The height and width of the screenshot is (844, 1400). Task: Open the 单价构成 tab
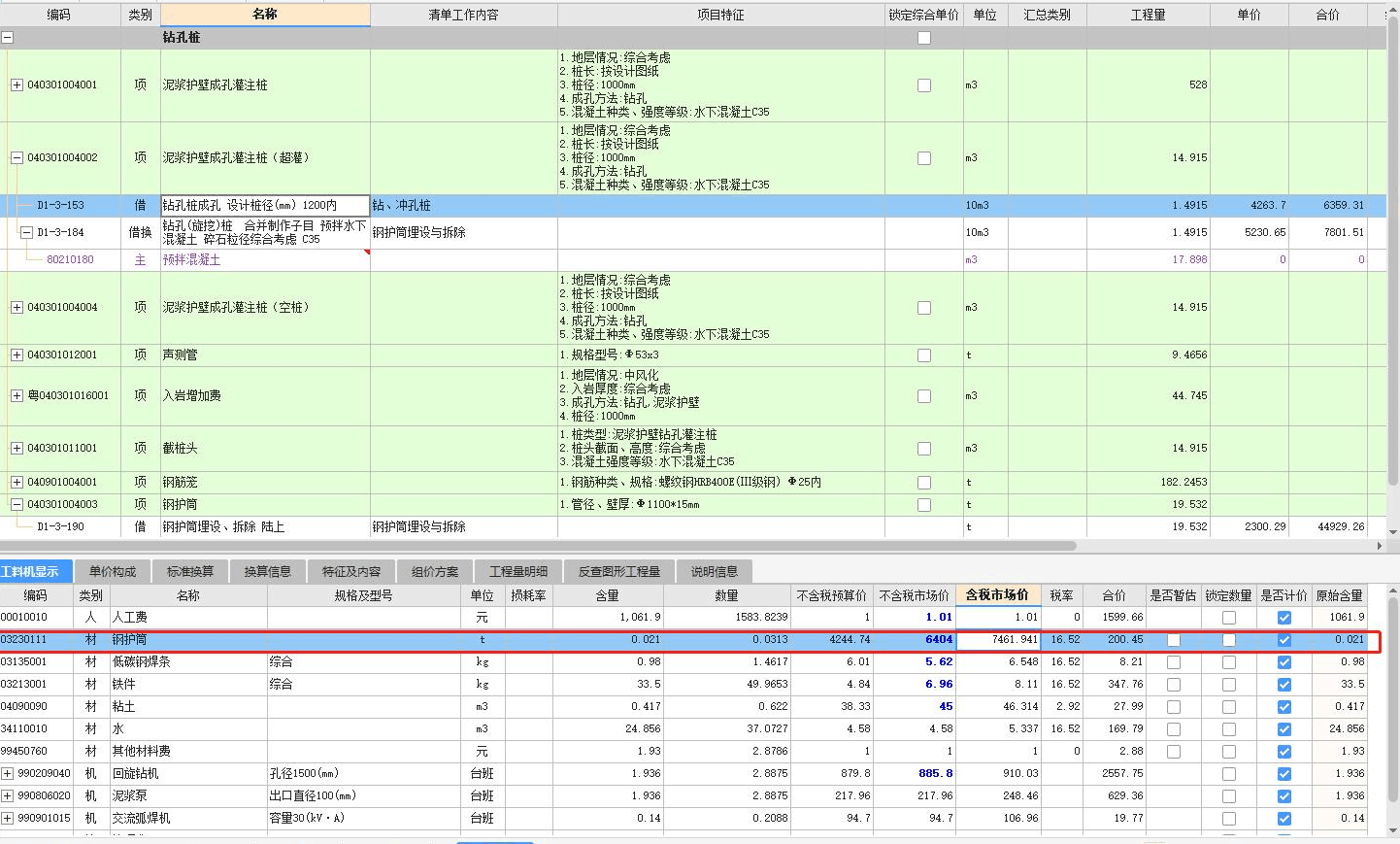click(113, 571)
